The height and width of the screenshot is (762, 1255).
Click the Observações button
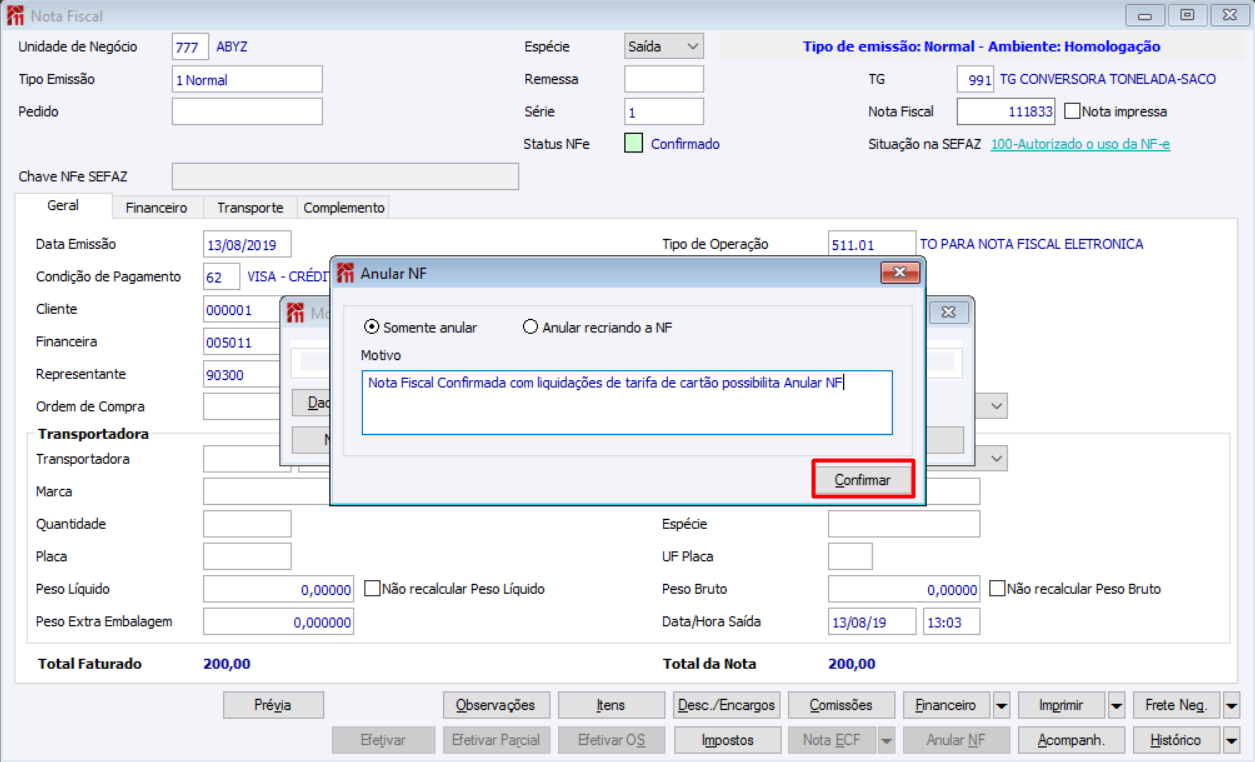[496, 705]
